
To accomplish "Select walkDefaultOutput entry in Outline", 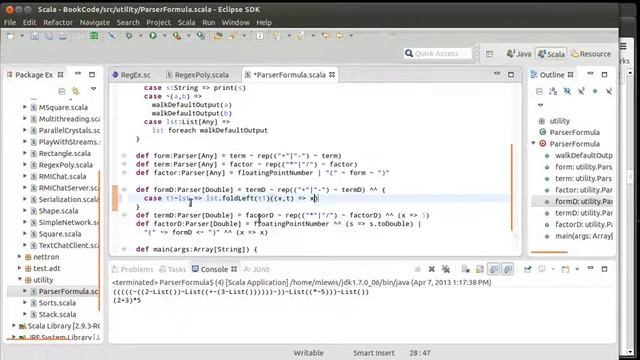I will point(583,156).
